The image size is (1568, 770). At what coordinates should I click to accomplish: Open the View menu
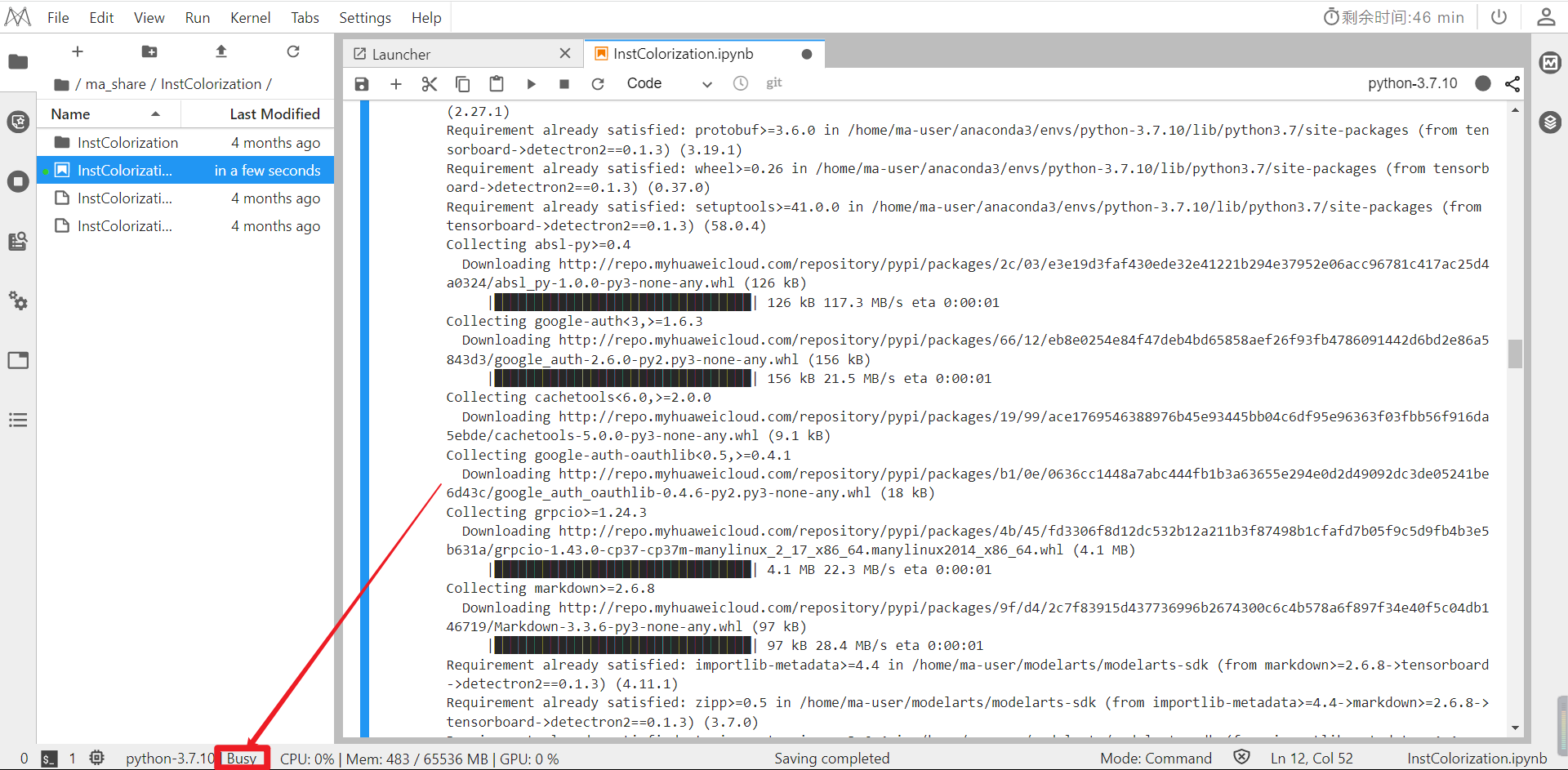click(x=149, y=17)
